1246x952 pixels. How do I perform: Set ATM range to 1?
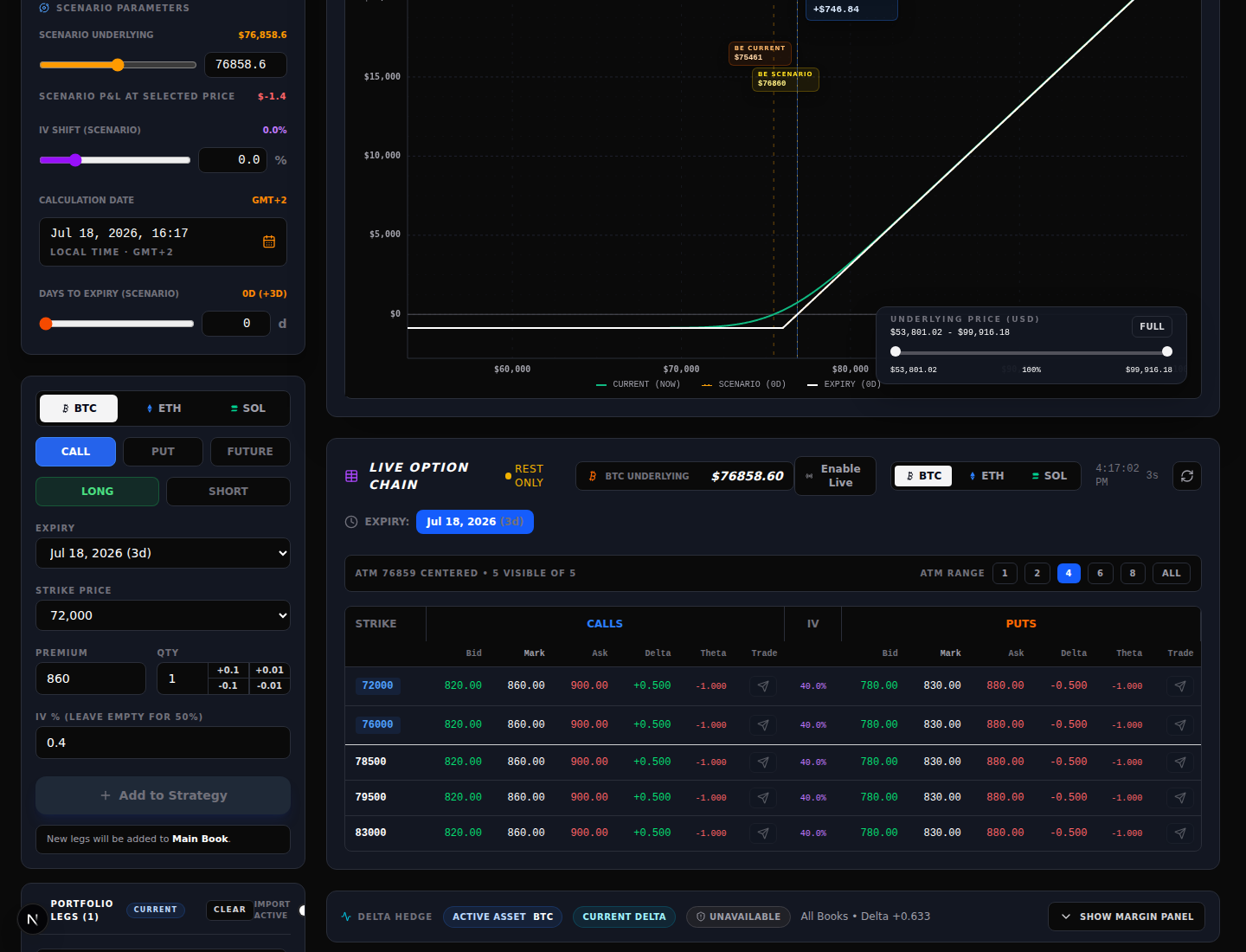(x=1005, y=573)
